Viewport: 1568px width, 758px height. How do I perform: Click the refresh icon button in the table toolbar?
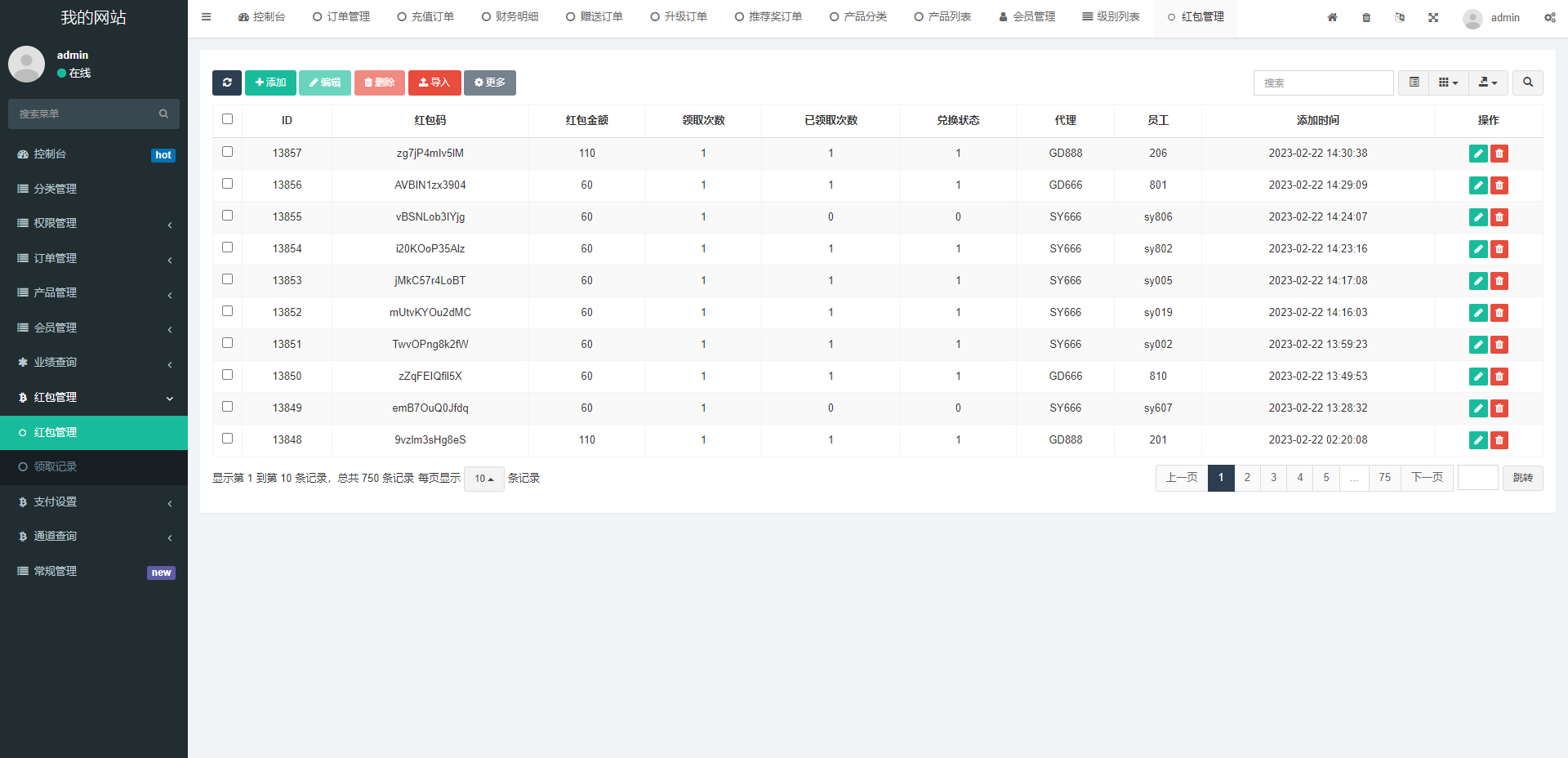click(x=227, y=82)
